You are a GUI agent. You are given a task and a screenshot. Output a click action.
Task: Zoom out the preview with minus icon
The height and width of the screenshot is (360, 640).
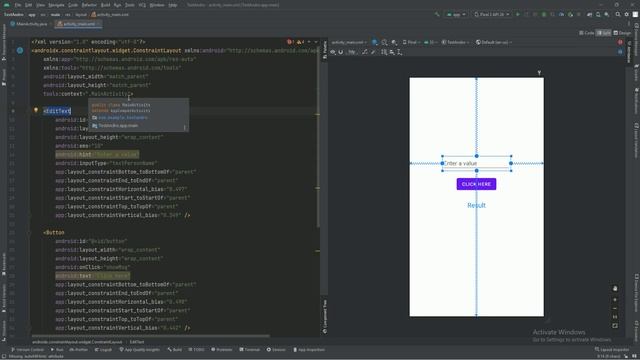[615, 308]
